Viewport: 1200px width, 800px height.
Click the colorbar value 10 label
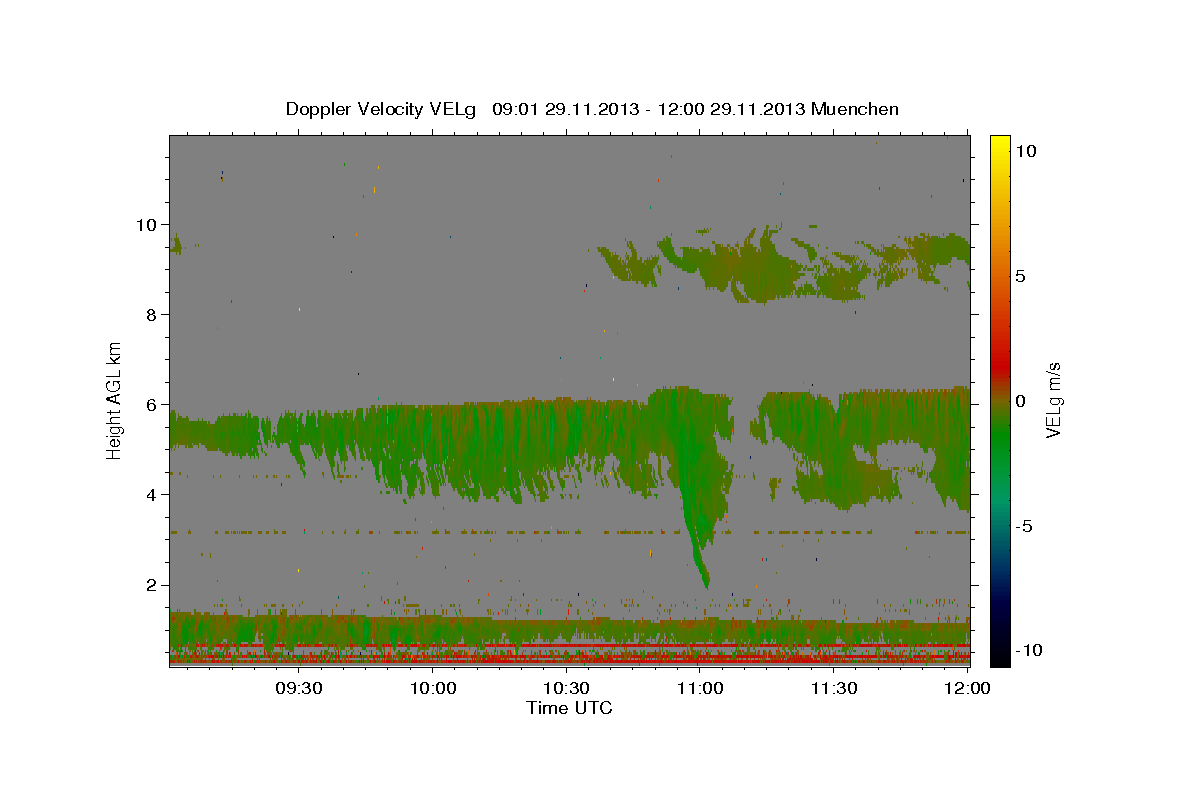coord(1025,151)
